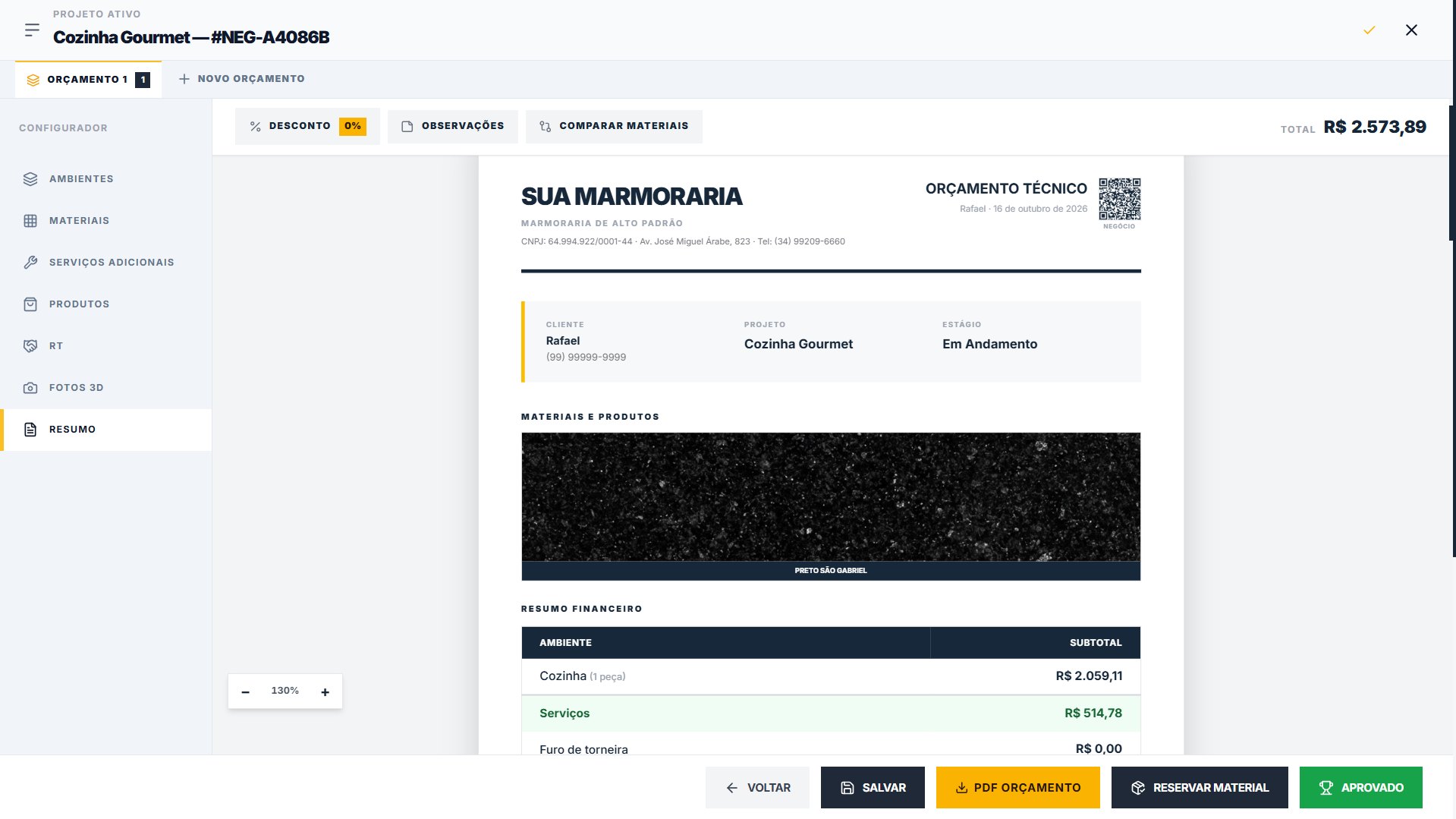Click the download icon on PDF Orçamento
This screenshot has width=1456, height=819.
pyautogui.click(x=961, y=788)
